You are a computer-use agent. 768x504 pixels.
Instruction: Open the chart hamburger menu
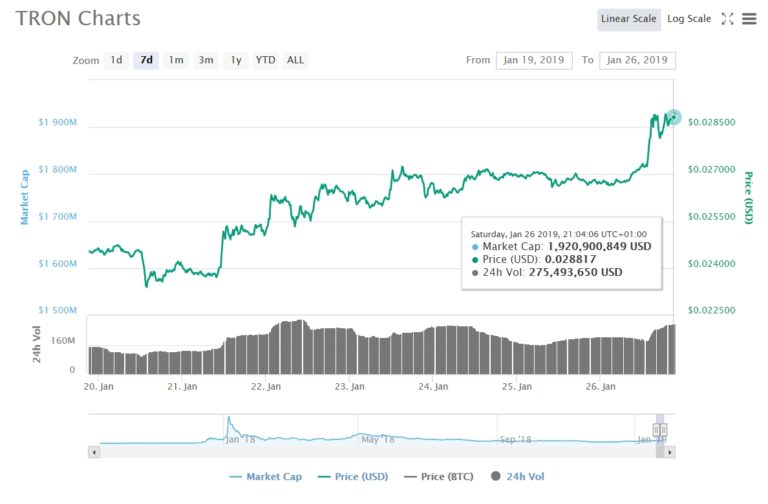[749, 19]
